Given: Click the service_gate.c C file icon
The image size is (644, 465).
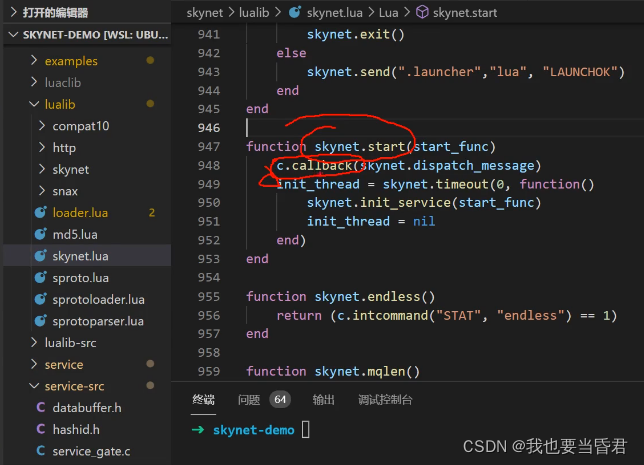Looking at the screenshot, I should [41, 451].
